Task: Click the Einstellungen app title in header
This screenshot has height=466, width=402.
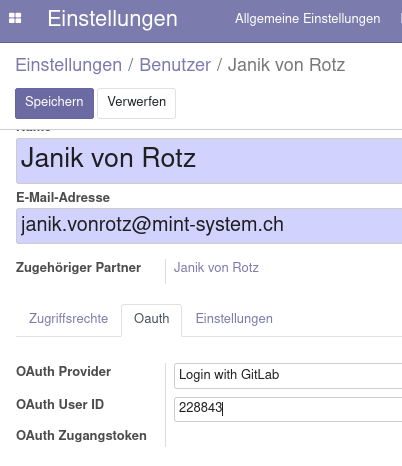Action: tap(112, 19)
